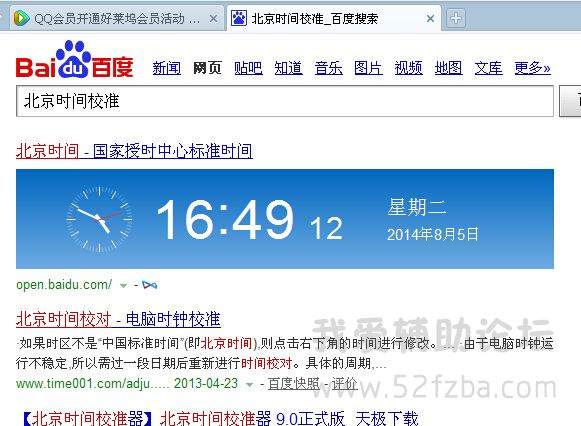This screenshot has height=426, width=581.
Task: Open the 图片 images category
Action: click(x=368, y=68)
